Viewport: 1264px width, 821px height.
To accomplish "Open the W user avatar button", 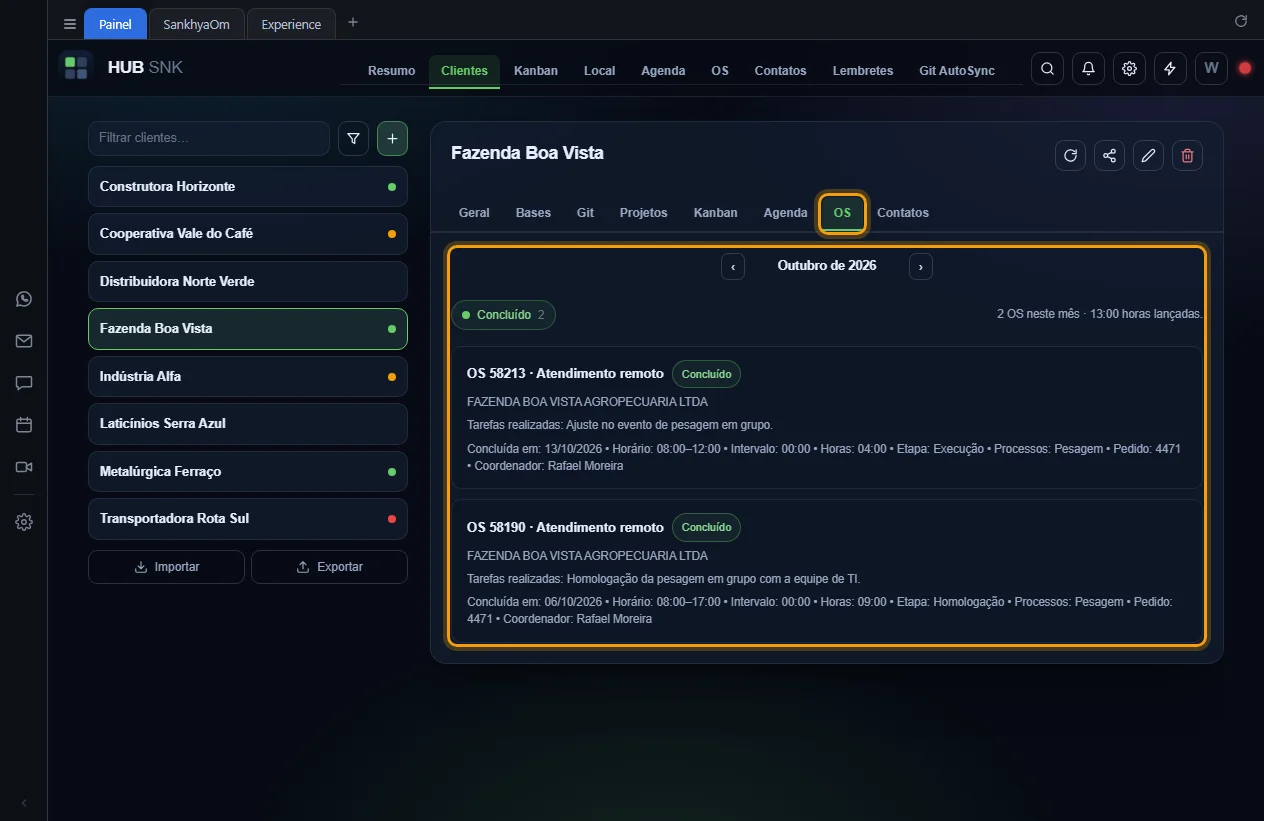I will 1211,69.
